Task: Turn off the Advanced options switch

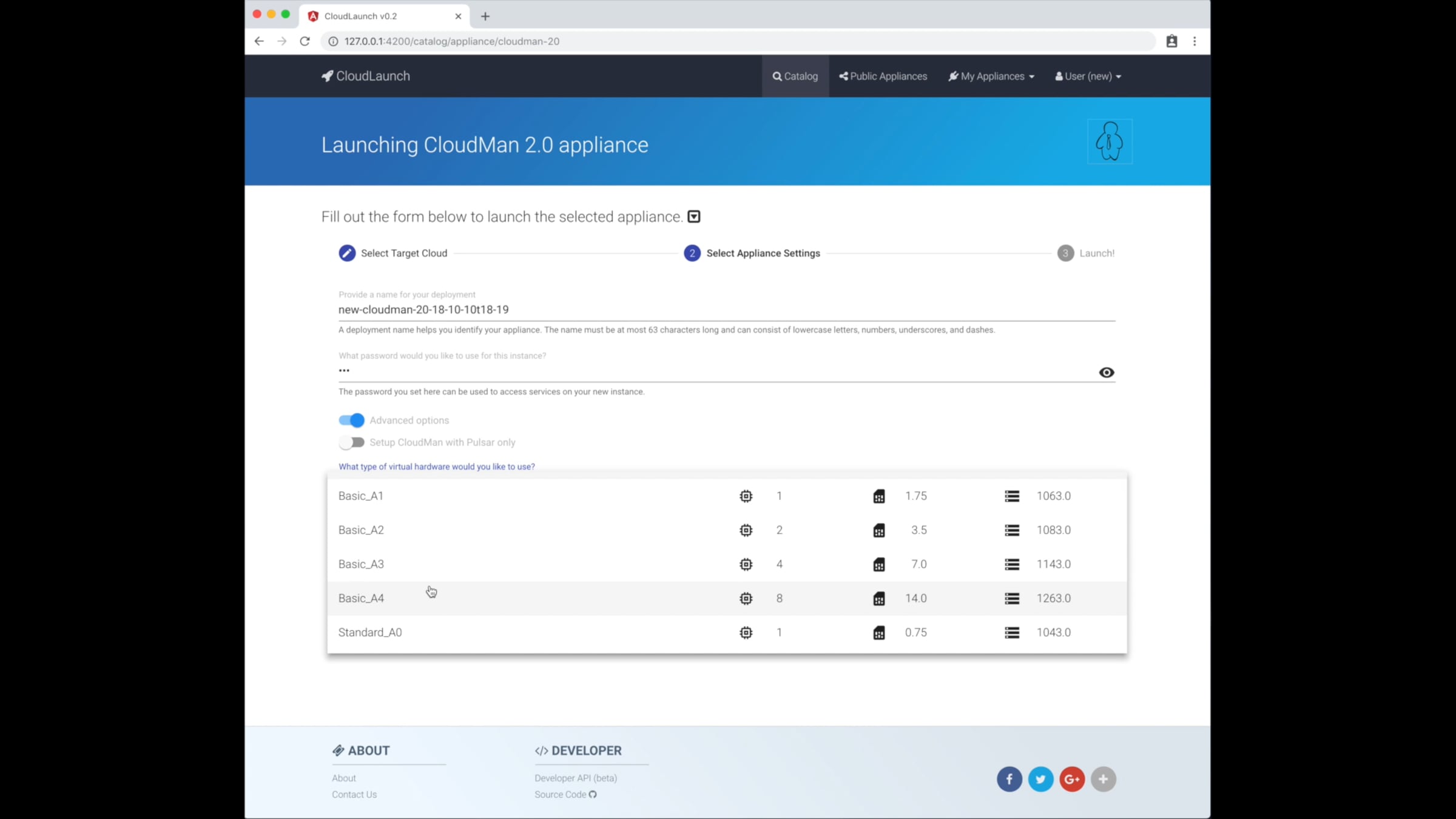Action: tap(351, 420)
